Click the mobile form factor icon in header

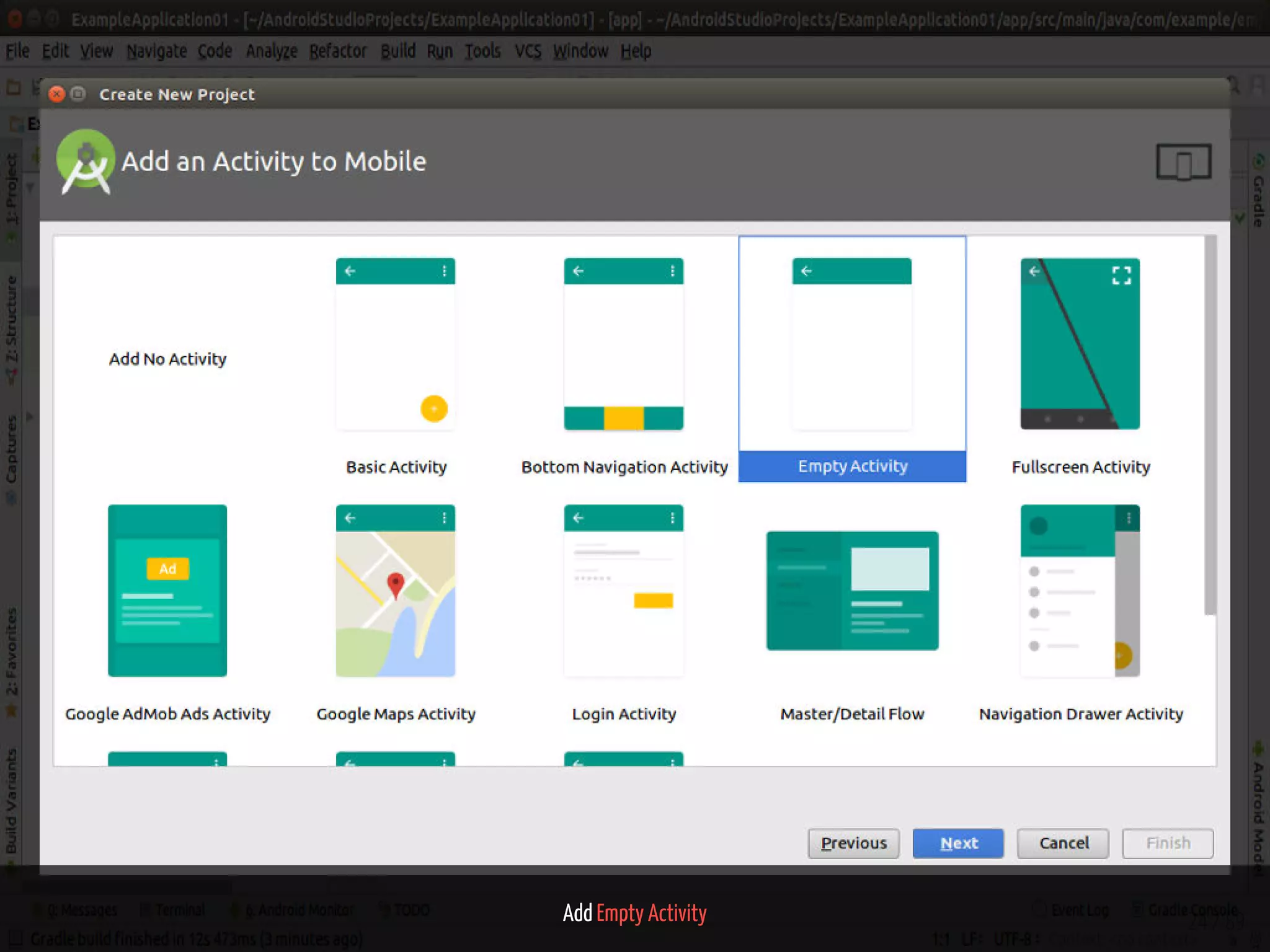[1184, 162]
